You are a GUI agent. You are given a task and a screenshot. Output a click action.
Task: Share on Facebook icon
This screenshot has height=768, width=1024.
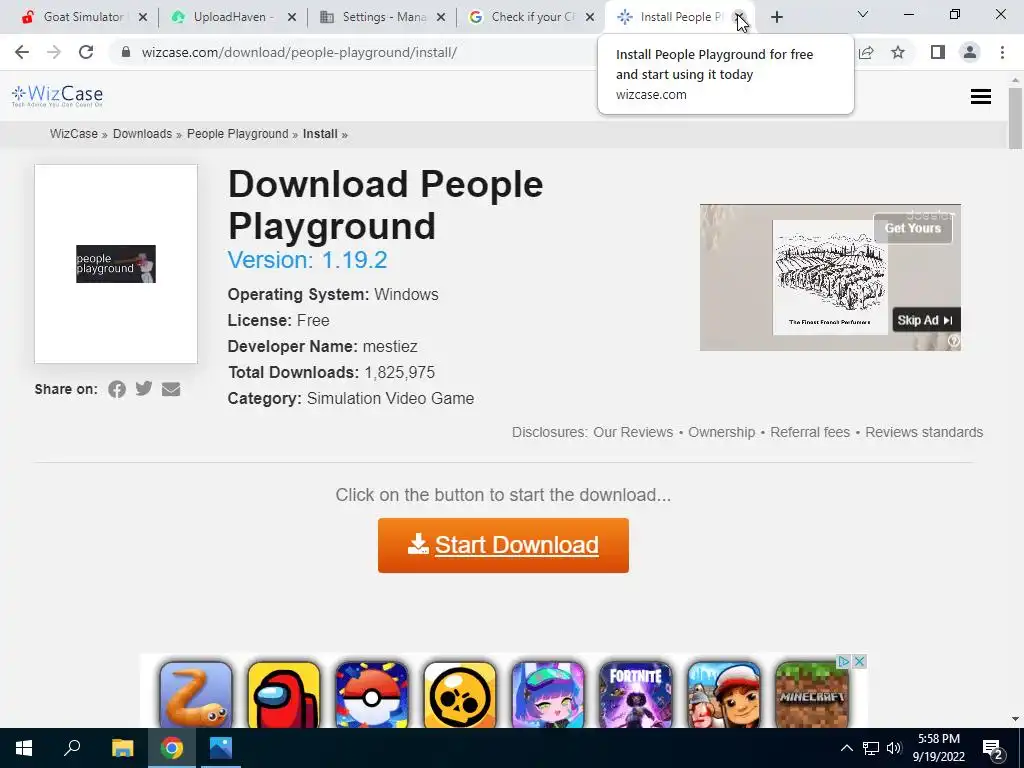117,389
